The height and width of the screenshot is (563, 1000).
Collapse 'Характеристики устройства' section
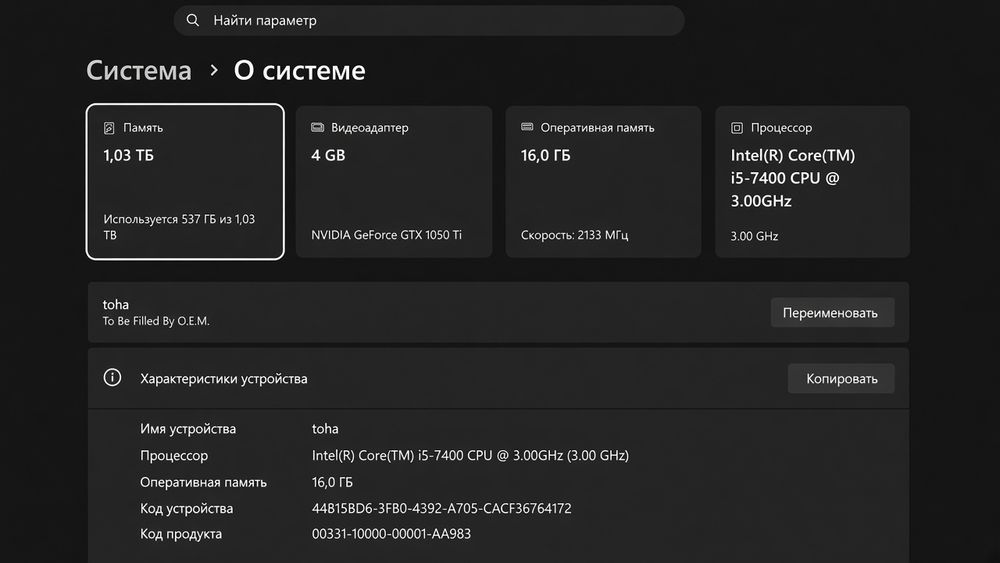point(498,378)
